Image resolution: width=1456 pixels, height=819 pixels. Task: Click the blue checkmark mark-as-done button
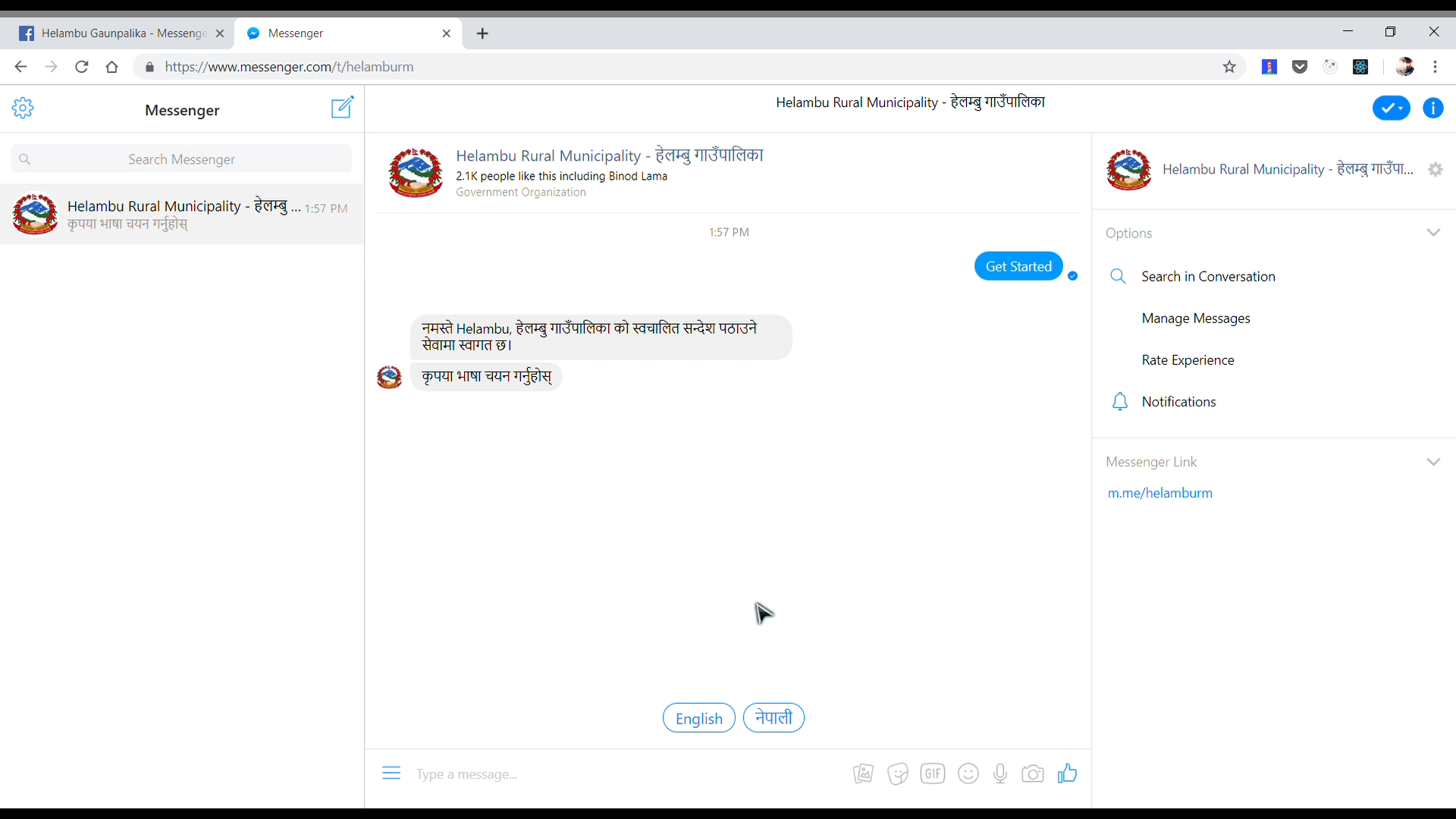1392,108
